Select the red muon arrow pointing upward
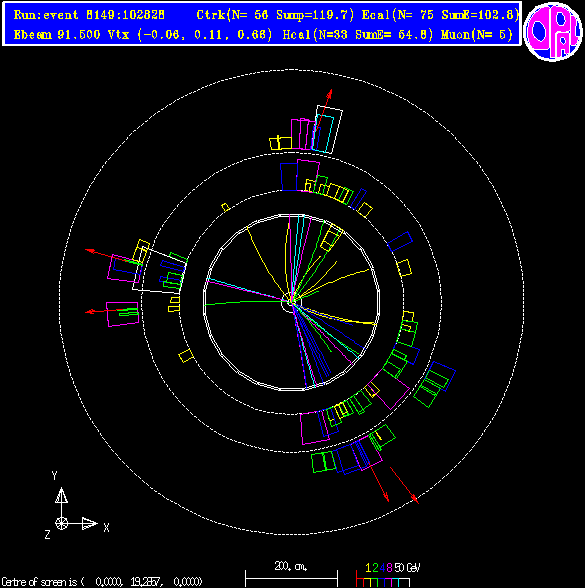Screen dimensions: 585x588 click(323, 110)
